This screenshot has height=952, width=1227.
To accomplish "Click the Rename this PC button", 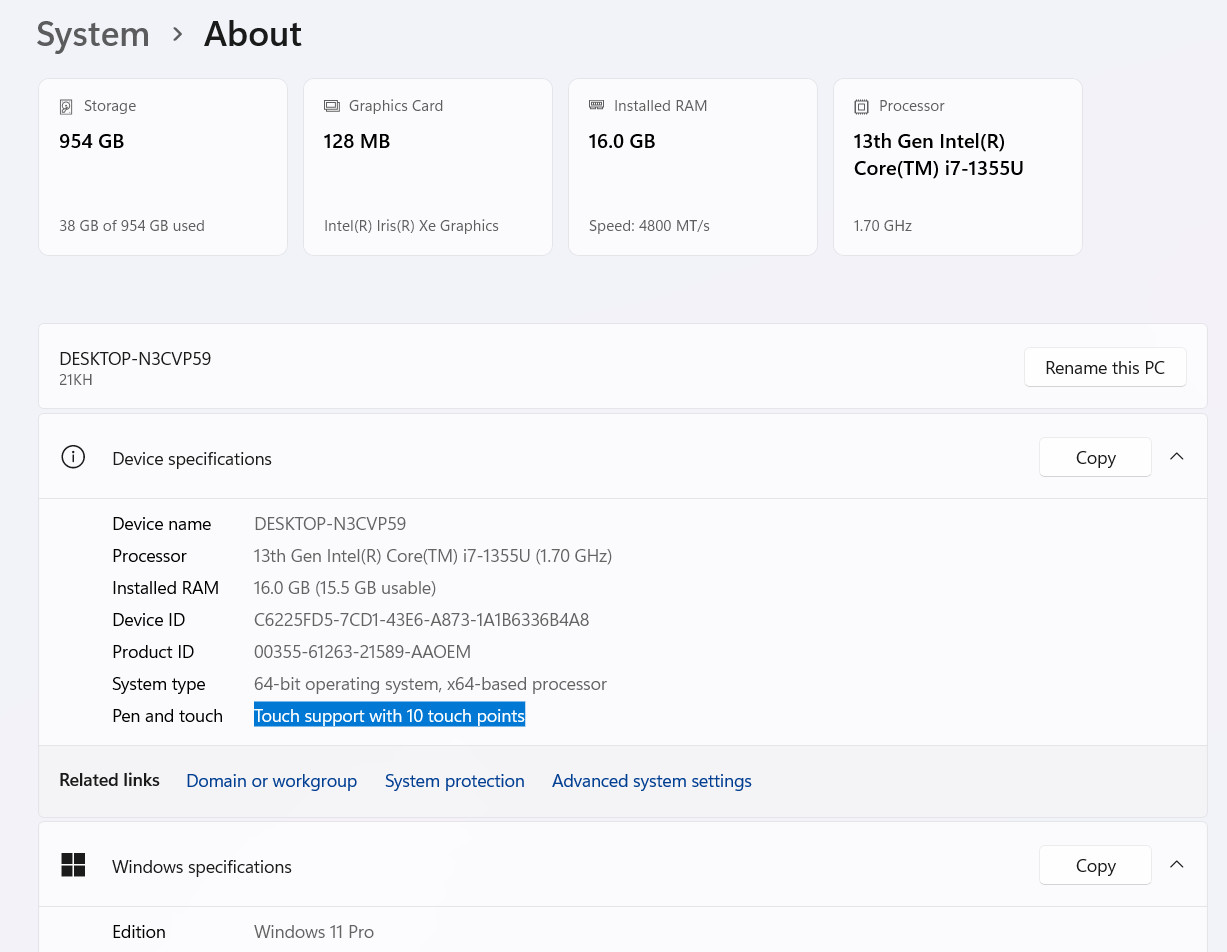I will [1105, 367].
